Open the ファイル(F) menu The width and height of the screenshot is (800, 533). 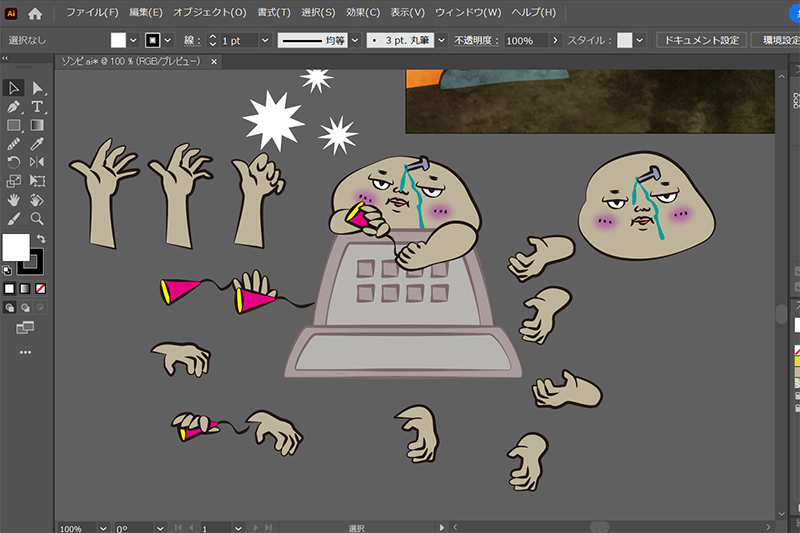(x=92, y=14)
